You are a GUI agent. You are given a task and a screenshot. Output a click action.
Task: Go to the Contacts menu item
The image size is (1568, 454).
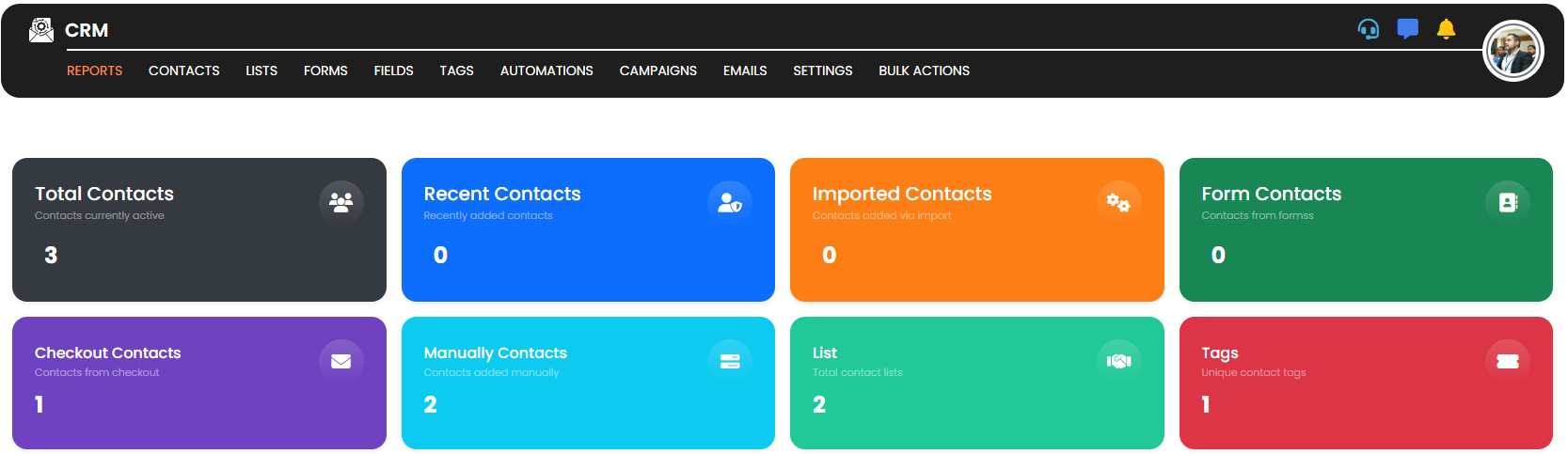point(183,70)
